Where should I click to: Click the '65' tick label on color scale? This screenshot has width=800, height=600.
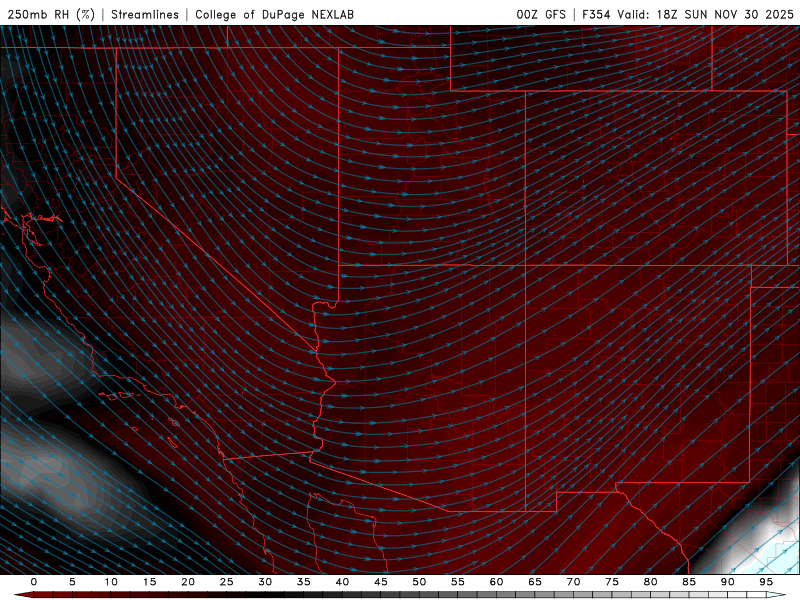(535, 582)
